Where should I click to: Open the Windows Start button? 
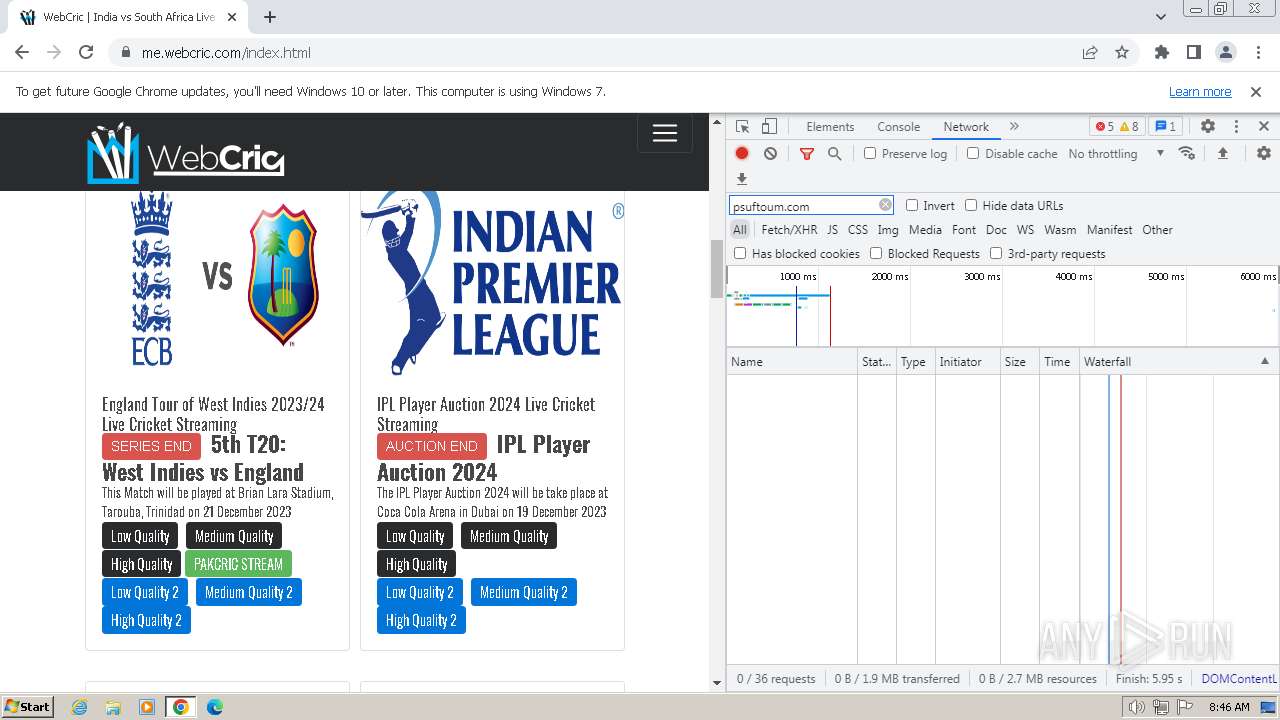pyautogui.click(x=28, y=707)
